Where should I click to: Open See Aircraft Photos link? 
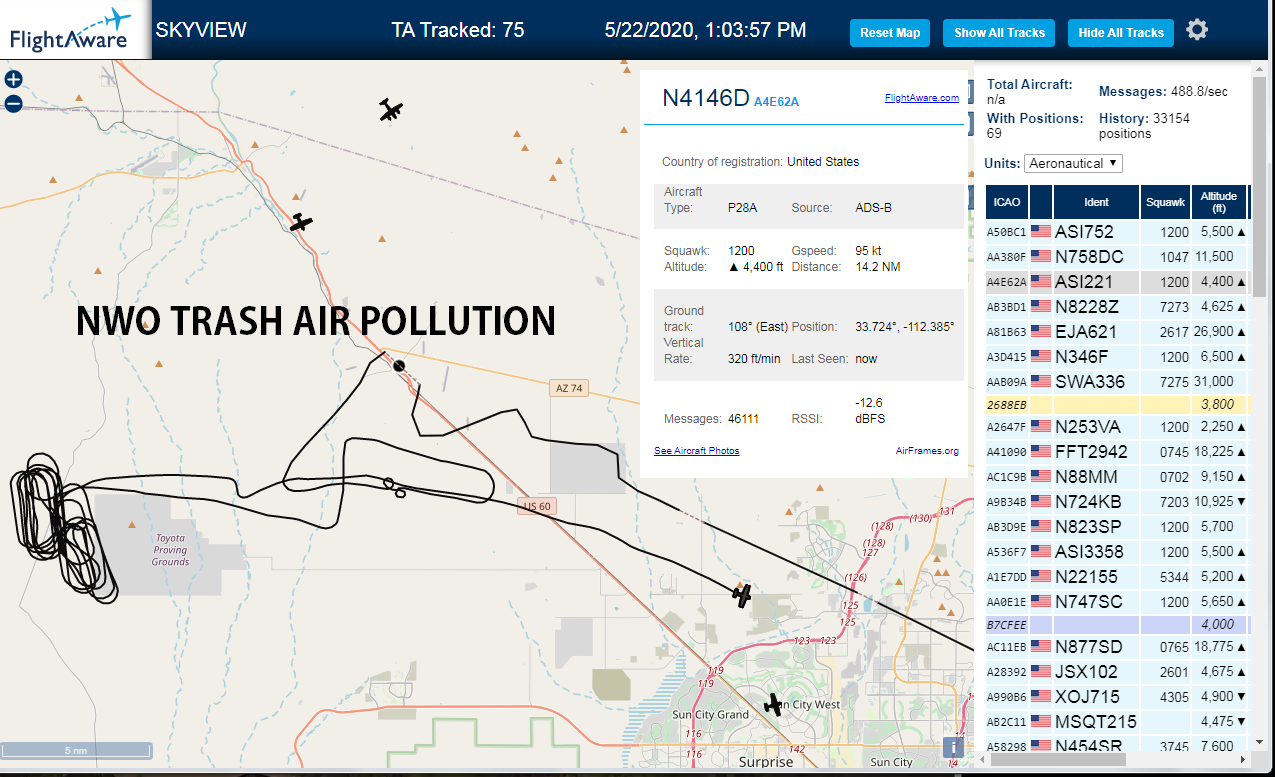[696, 451]
